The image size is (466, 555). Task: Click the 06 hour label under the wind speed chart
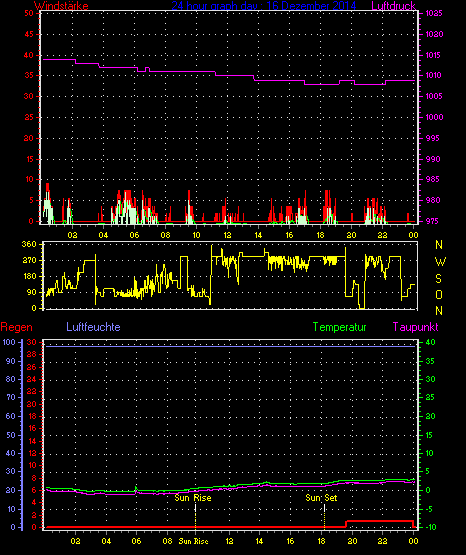coord(134,235)
